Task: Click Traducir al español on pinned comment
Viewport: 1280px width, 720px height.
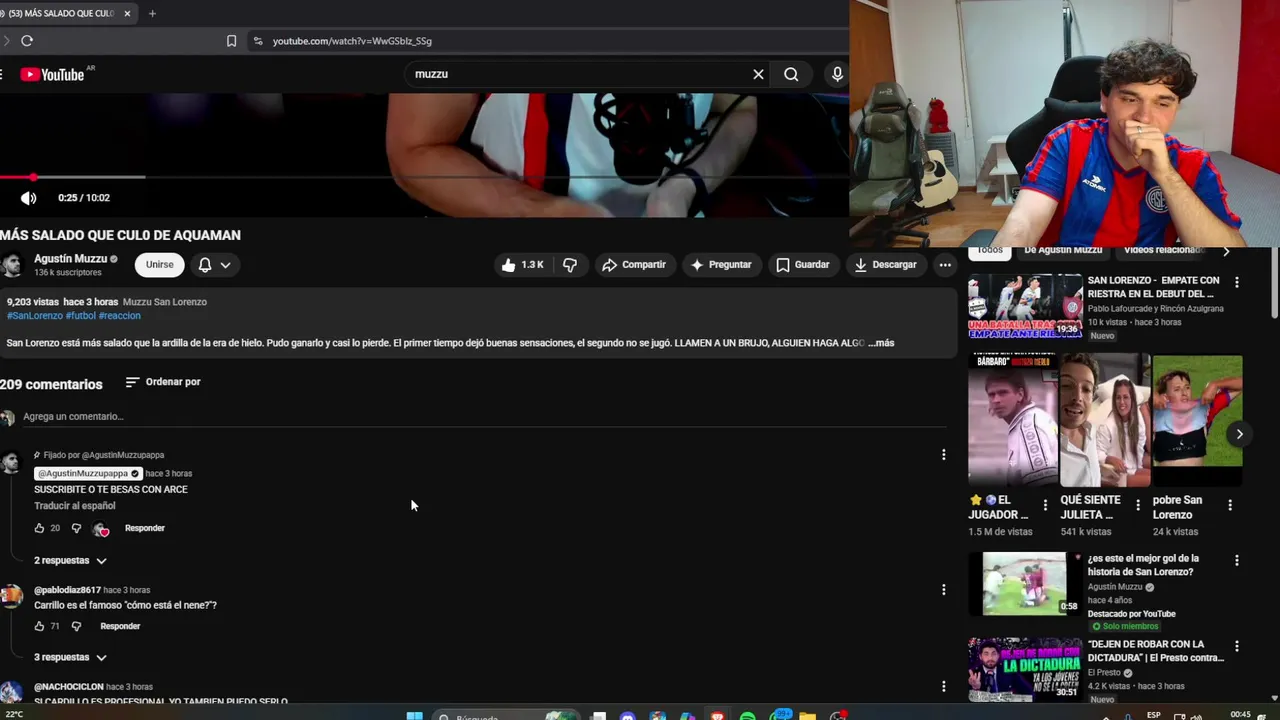Action: coord(75,506)
